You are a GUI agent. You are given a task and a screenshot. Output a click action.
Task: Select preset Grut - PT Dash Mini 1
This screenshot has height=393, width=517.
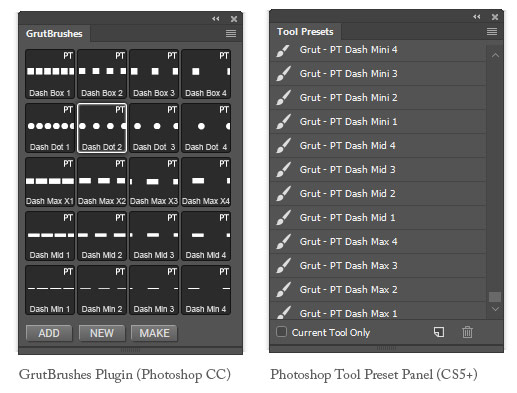(x=378, y=122)
